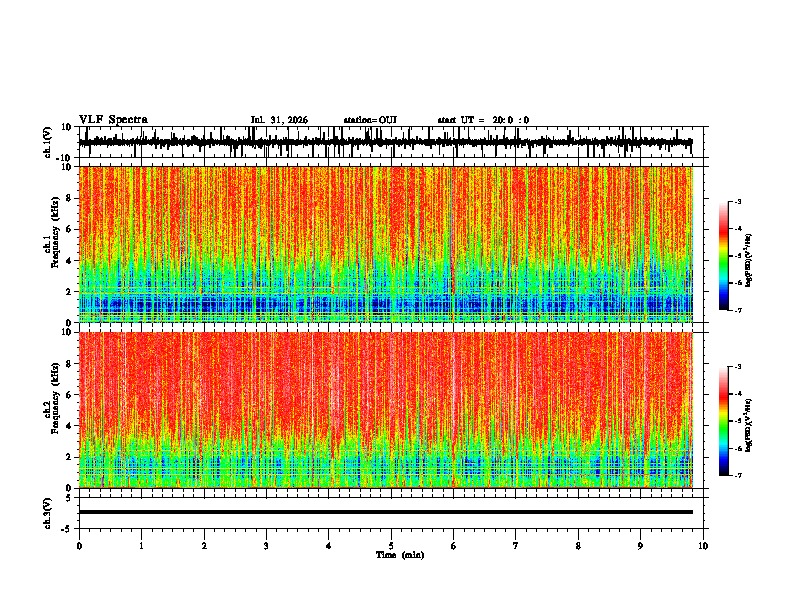Screen dimensions: 792x612
Task: Click the ch.2 spectrogram color scale bar
Action: pyautogui.click(x=723, y=421)
